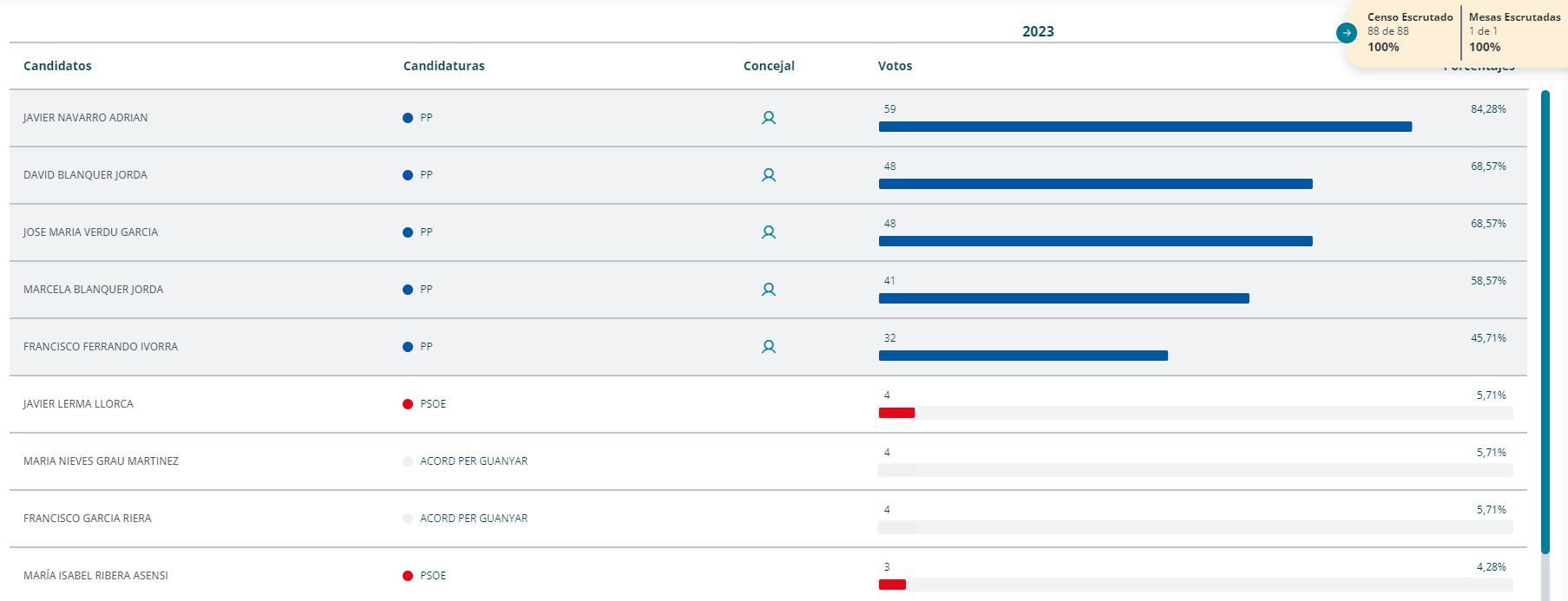The height and width of the screenshot is (601, 1568).
Task: Click the Candidaturas column header
Action: click(443, 66)
